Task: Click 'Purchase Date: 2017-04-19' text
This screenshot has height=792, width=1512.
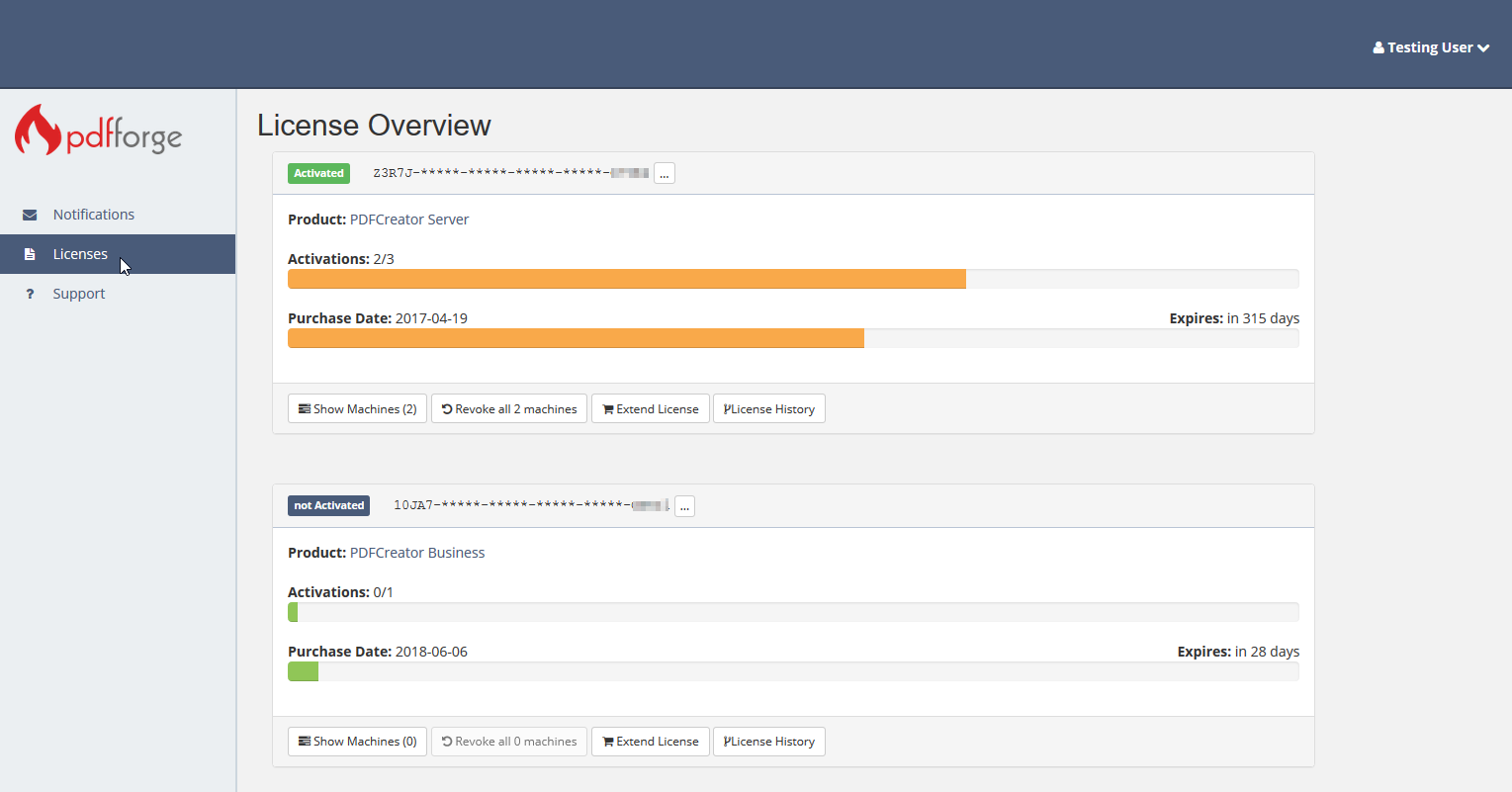Action: click(x=378, y=318)
